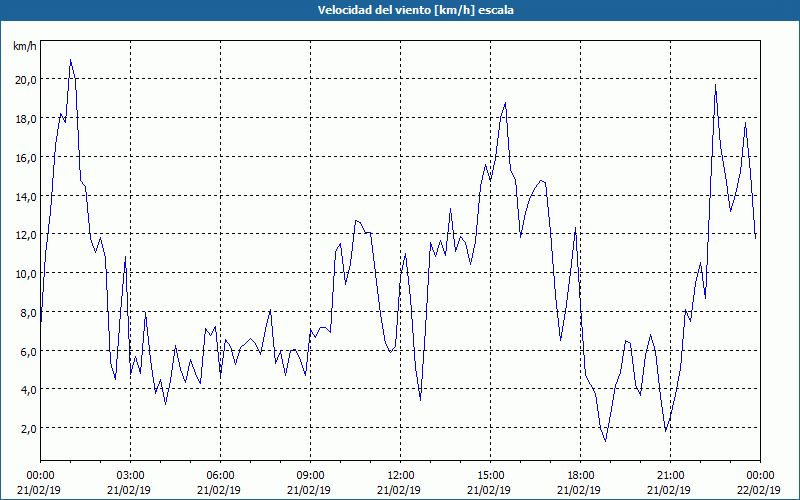Click the wind peak just after 15:00
Image resolution: width=800 pixels, height=500 pixels.
(505, 103)
